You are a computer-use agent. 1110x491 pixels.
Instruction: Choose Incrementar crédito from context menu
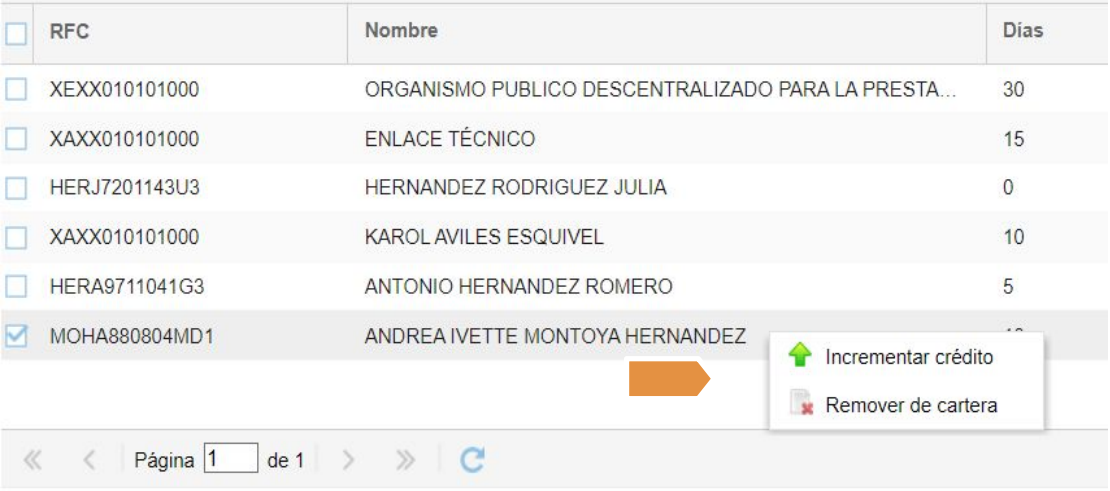click(x=908, y=357)
